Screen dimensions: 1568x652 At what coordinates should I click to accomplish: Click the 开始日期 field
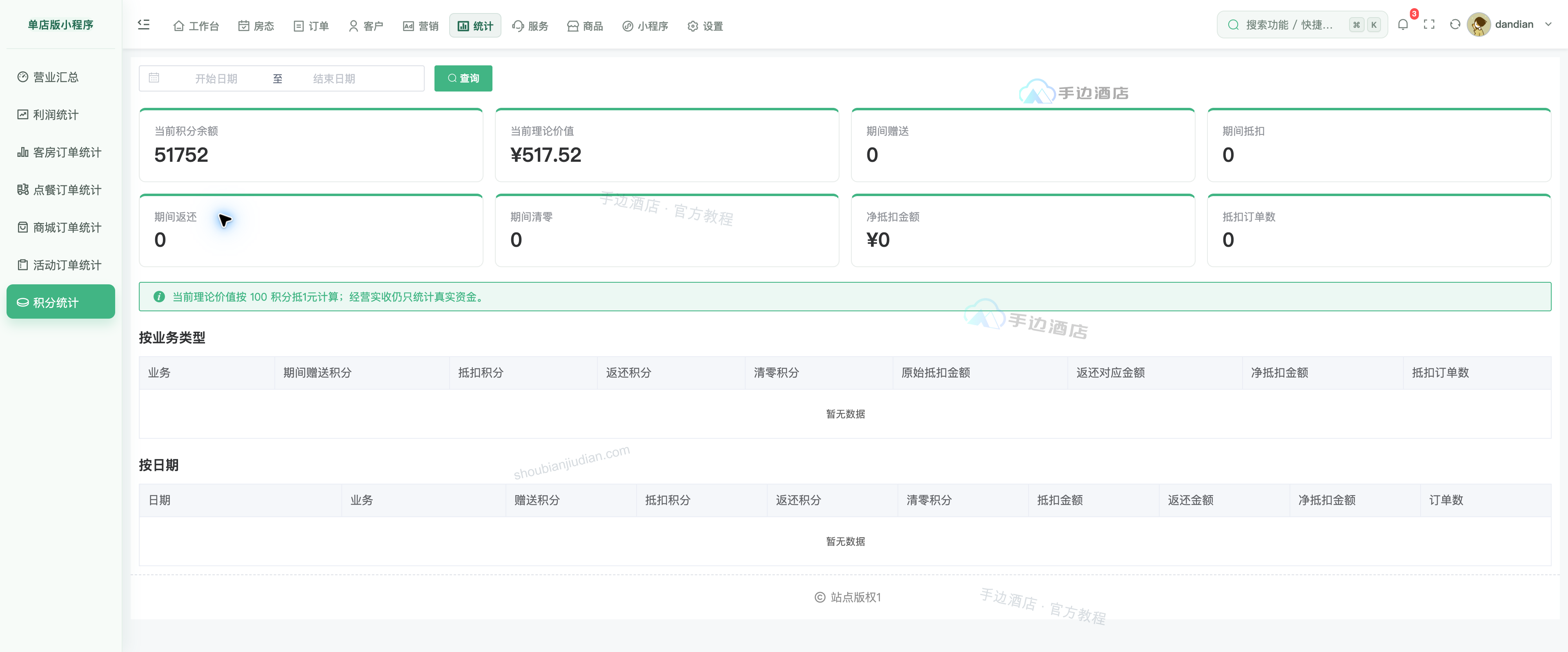tap(216, 78)
